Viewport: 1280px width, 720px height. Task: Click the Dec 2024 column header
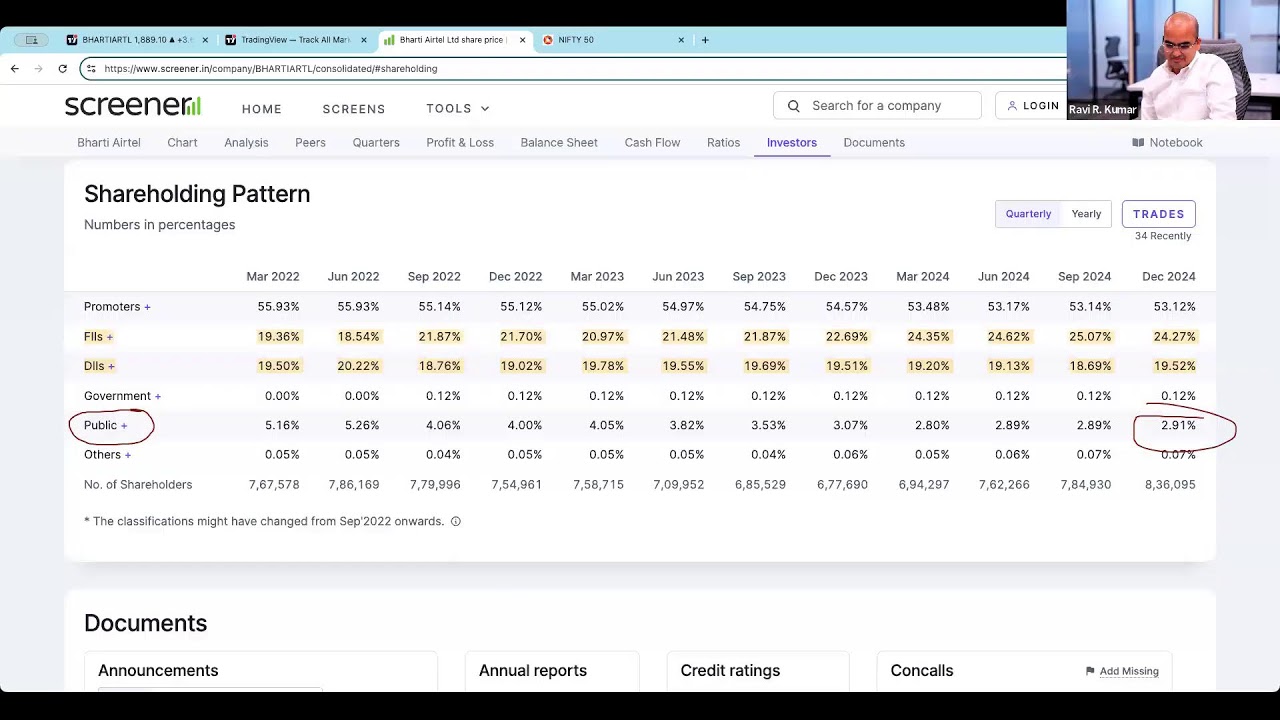pos(1168,277)
